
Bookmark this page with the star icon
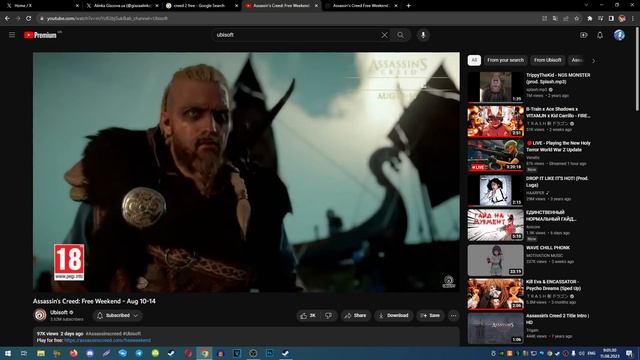576,18
